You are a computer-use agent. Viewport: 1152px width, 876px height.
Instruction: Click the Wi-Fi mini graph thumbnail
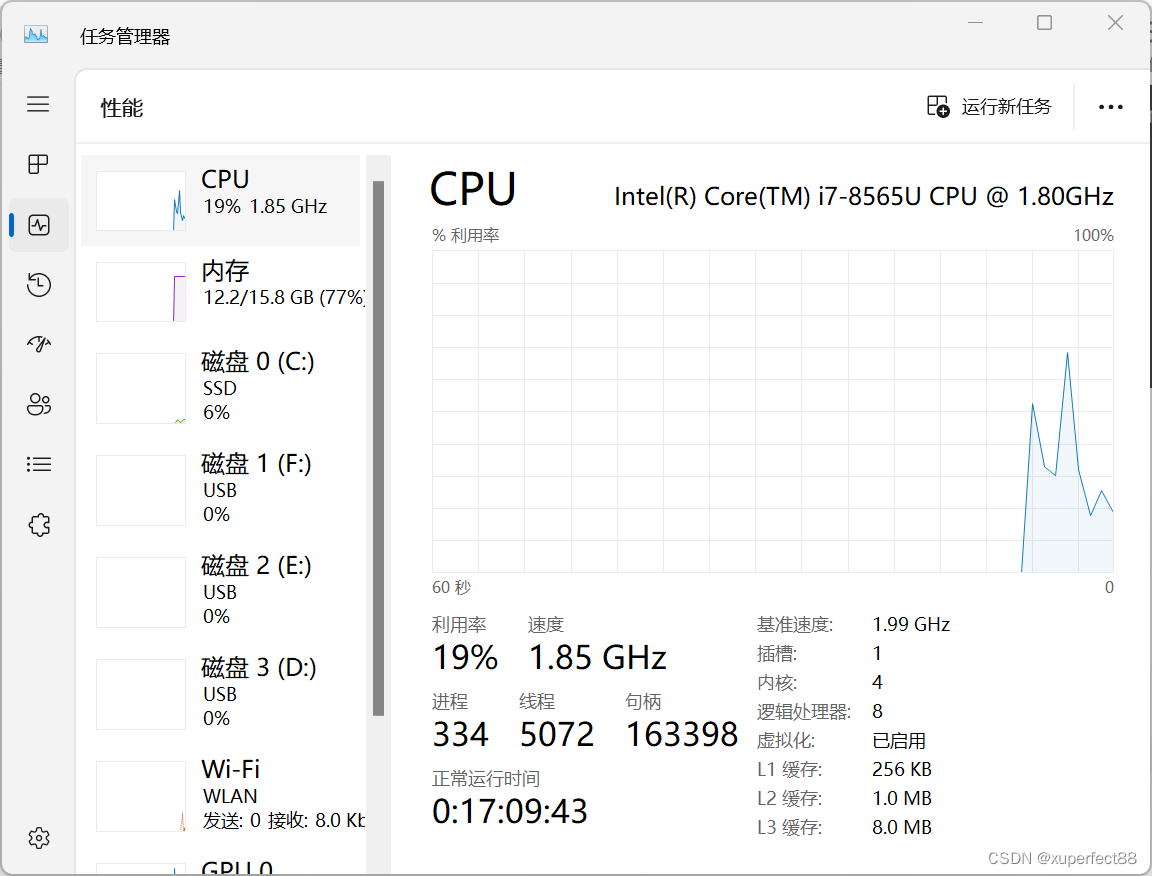click(141, 797)
